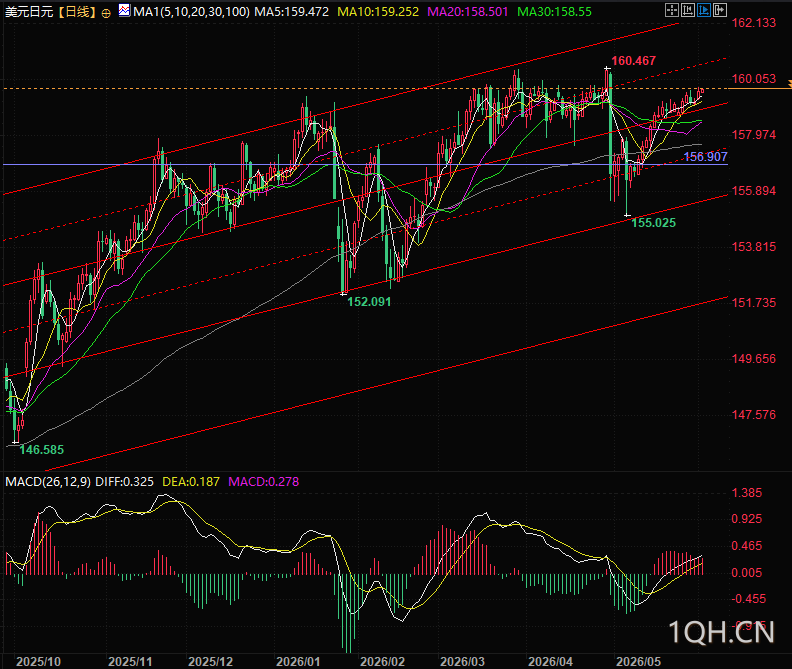This screenshot has height=669, width=792.
Task: Click the 2026/01 date label
Action: pos(298,661)
